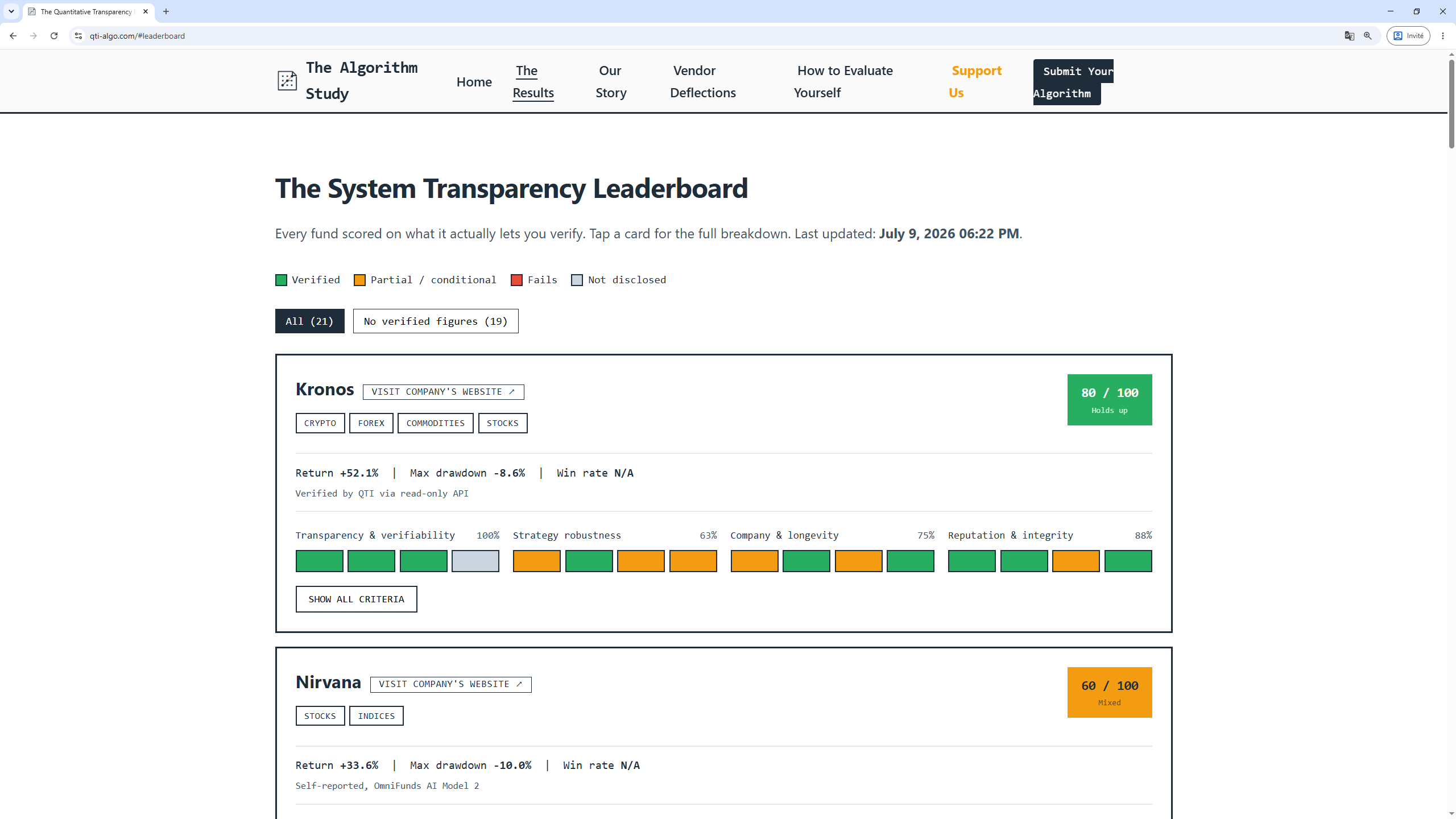
Task: Visit Nirvana company's website
Action: tap(451, 684)
